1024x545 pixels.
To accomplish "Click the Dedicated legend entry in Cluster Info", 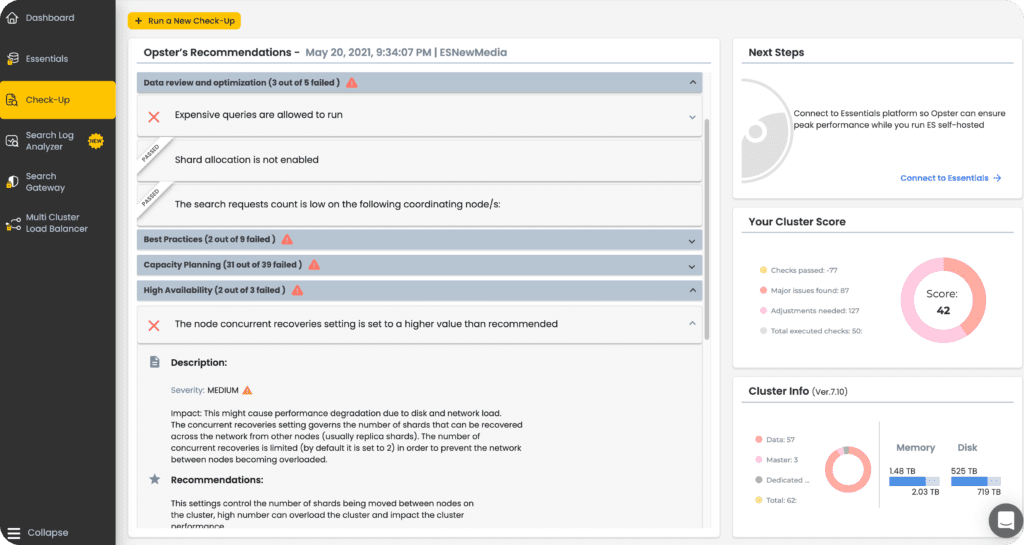I will [x=782, y=480].
